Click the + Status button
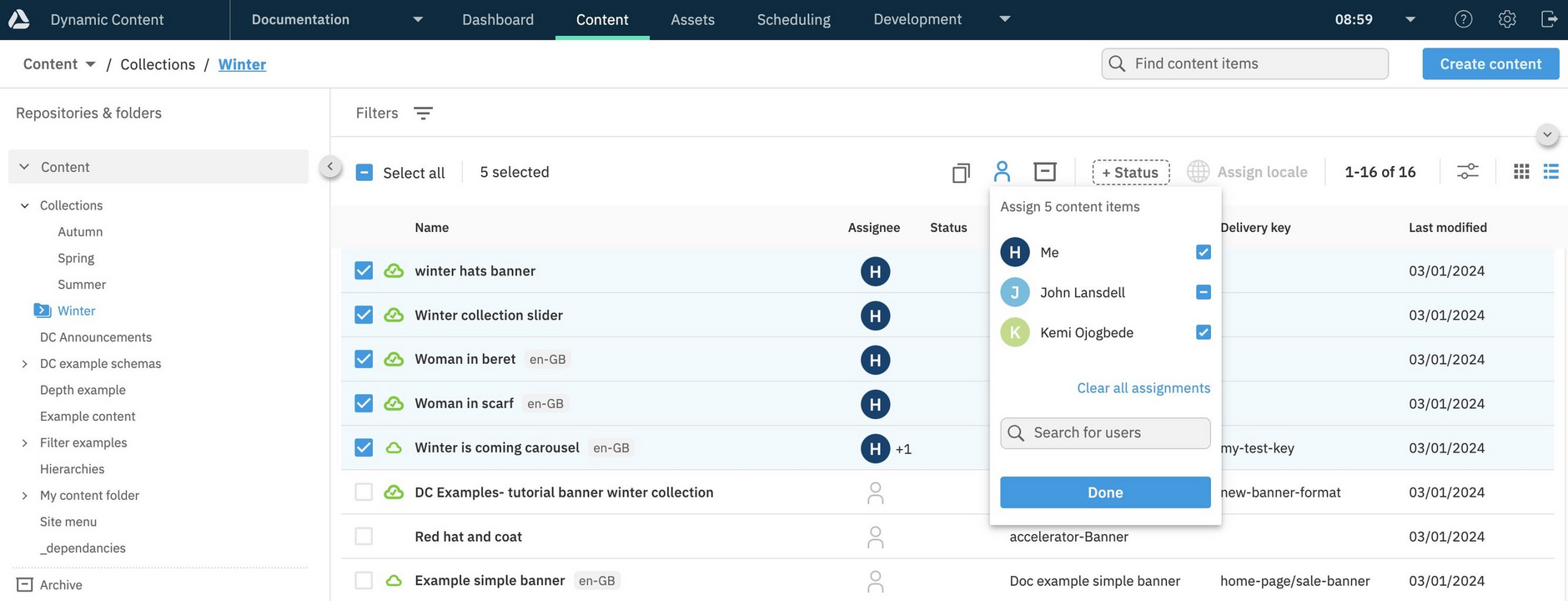 click(1131, 172)
